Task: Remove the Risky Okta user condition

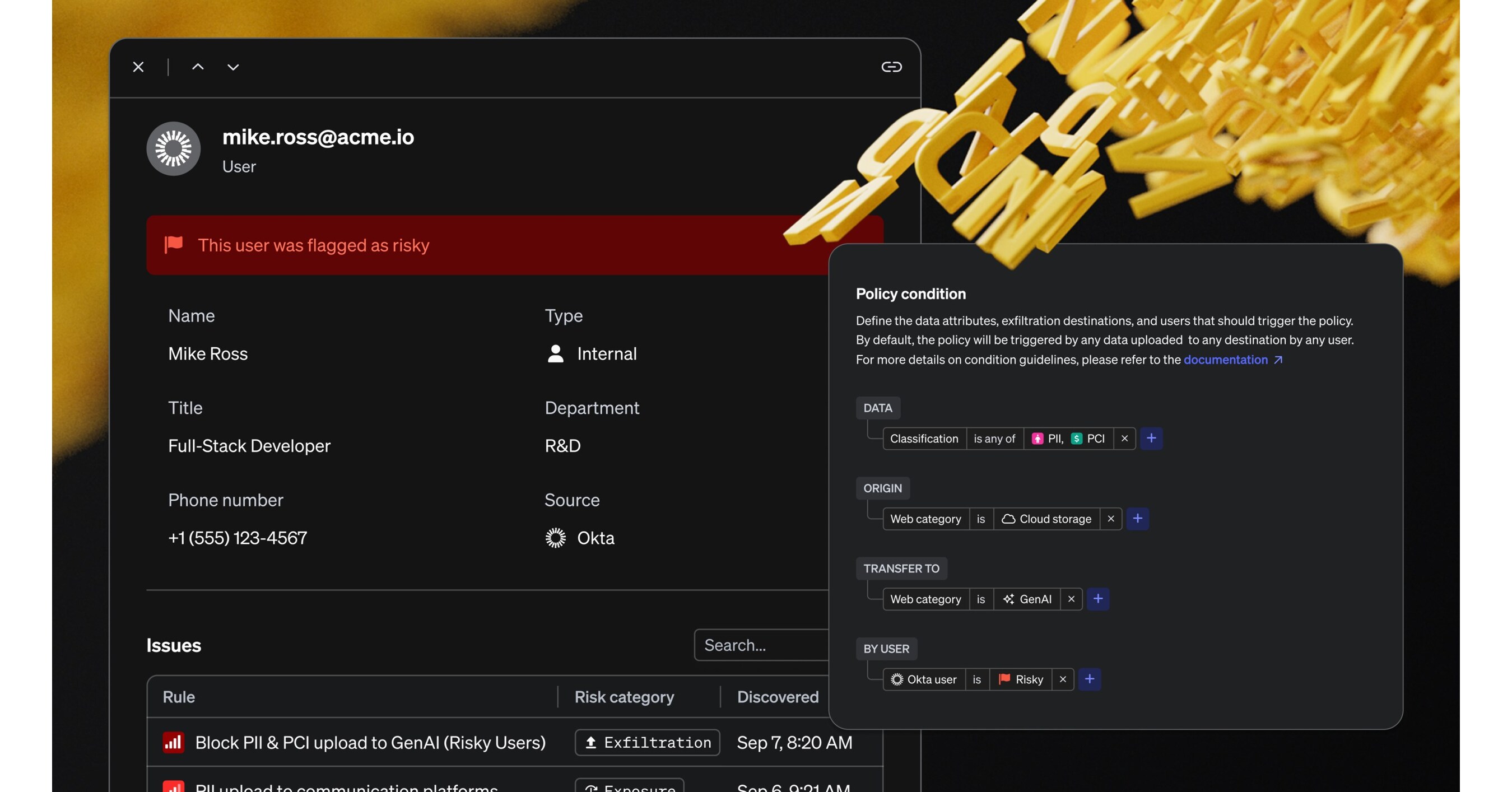Action: pos(1062,679)
